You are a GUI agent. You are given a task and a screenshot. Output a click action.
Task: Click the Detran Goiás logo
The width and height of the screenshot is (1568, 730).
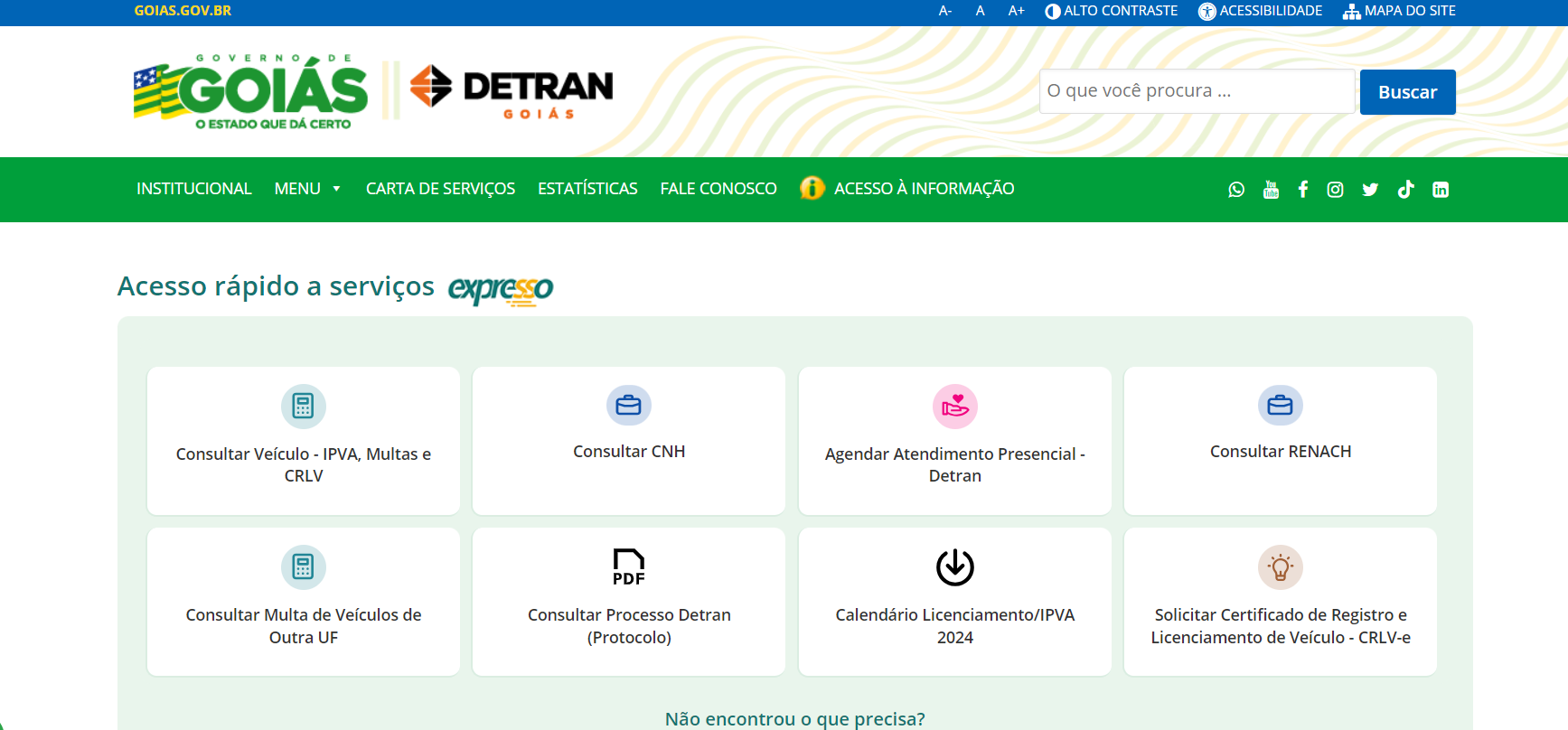point(512,90)
